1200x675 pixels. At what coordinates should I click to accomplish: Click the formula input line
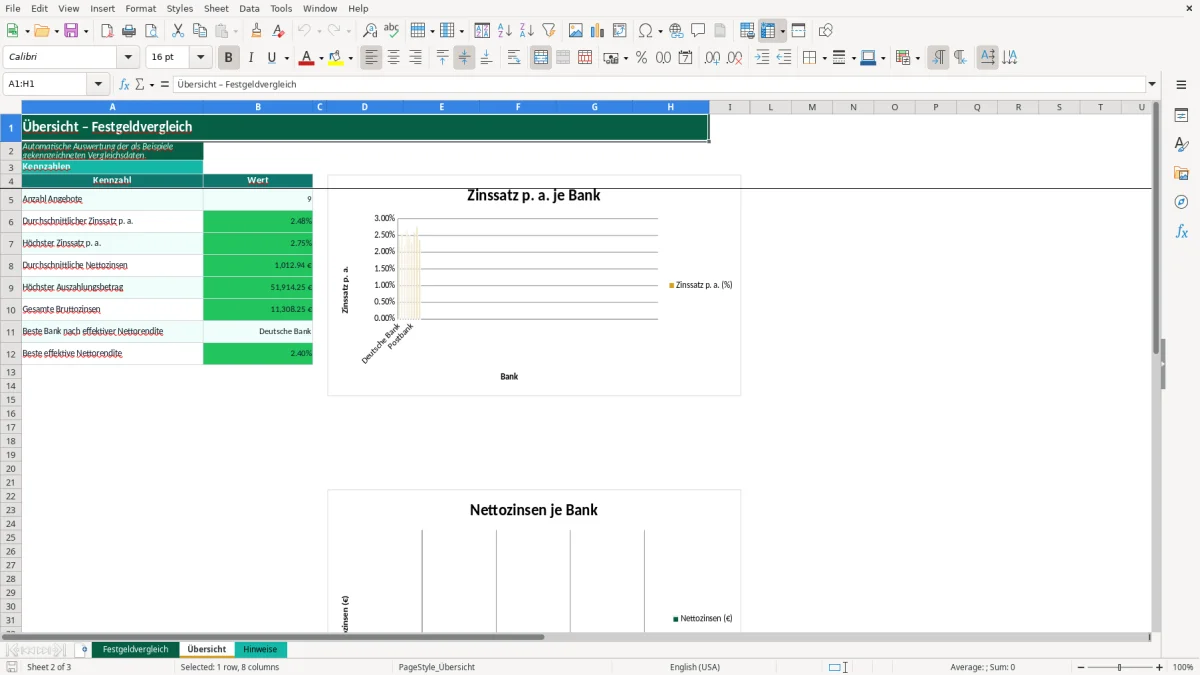click(659, 85)
